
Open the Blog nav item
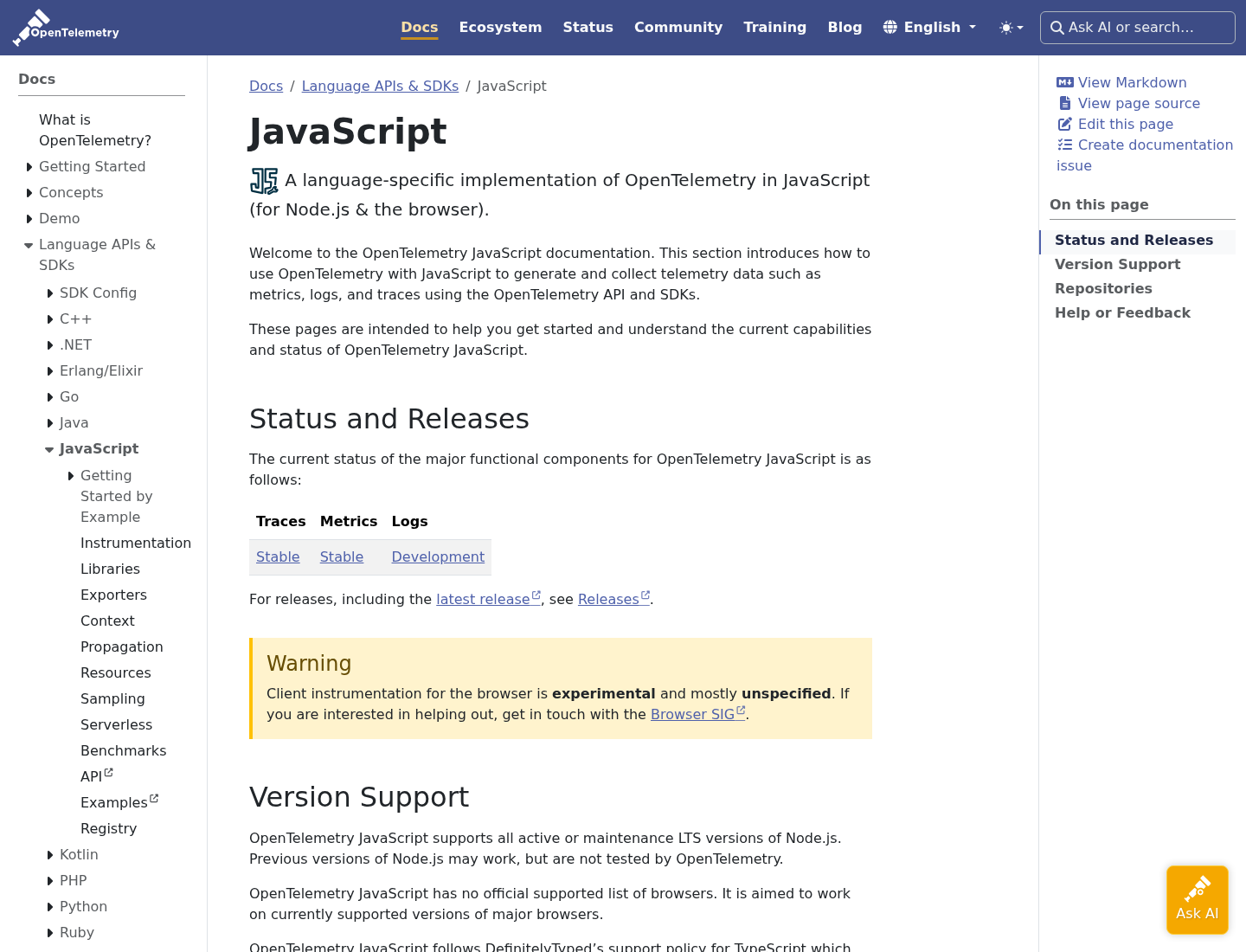(x=845, y=28)
